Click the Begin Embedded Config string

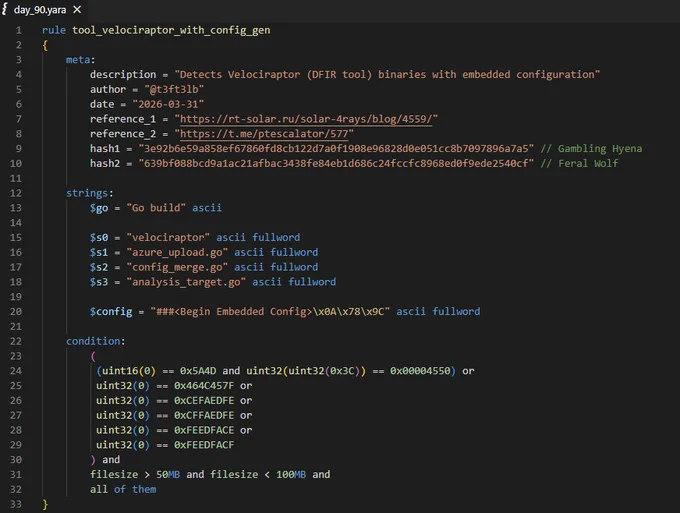pyautogui.click(x=270, y=311)
